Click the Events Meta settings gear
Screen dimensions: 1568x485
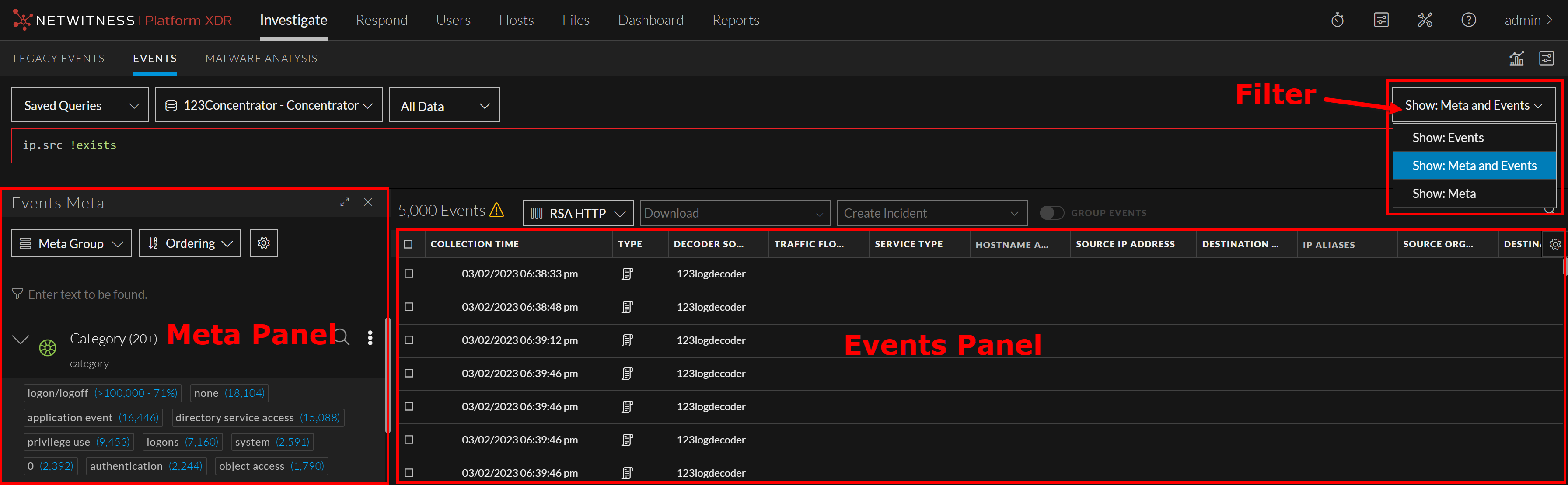click(x=264, y=243)
